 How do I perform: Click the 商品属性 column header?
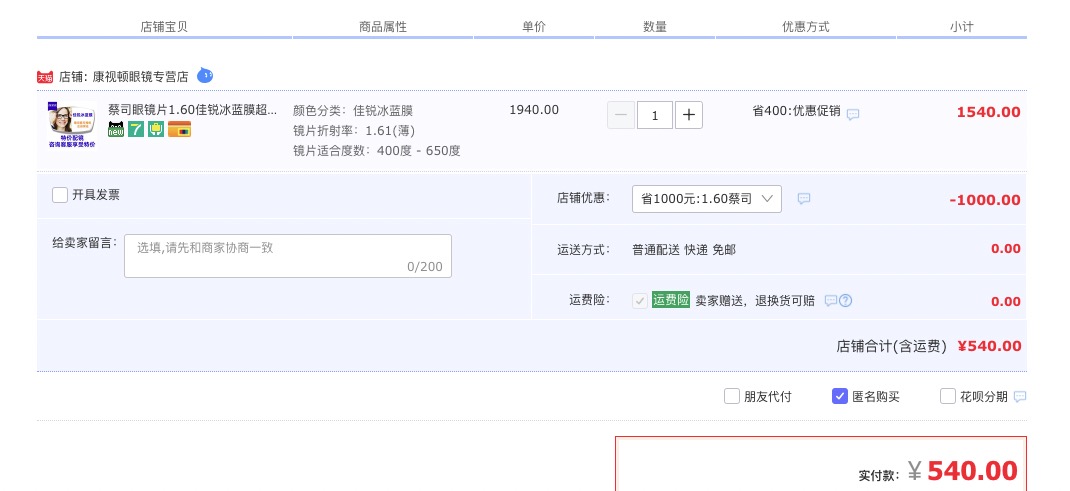383,27
